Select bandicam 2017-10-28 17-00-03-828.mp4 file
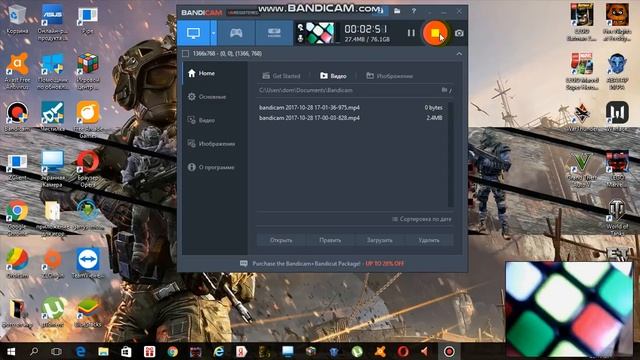 click(x=351, y=118)
